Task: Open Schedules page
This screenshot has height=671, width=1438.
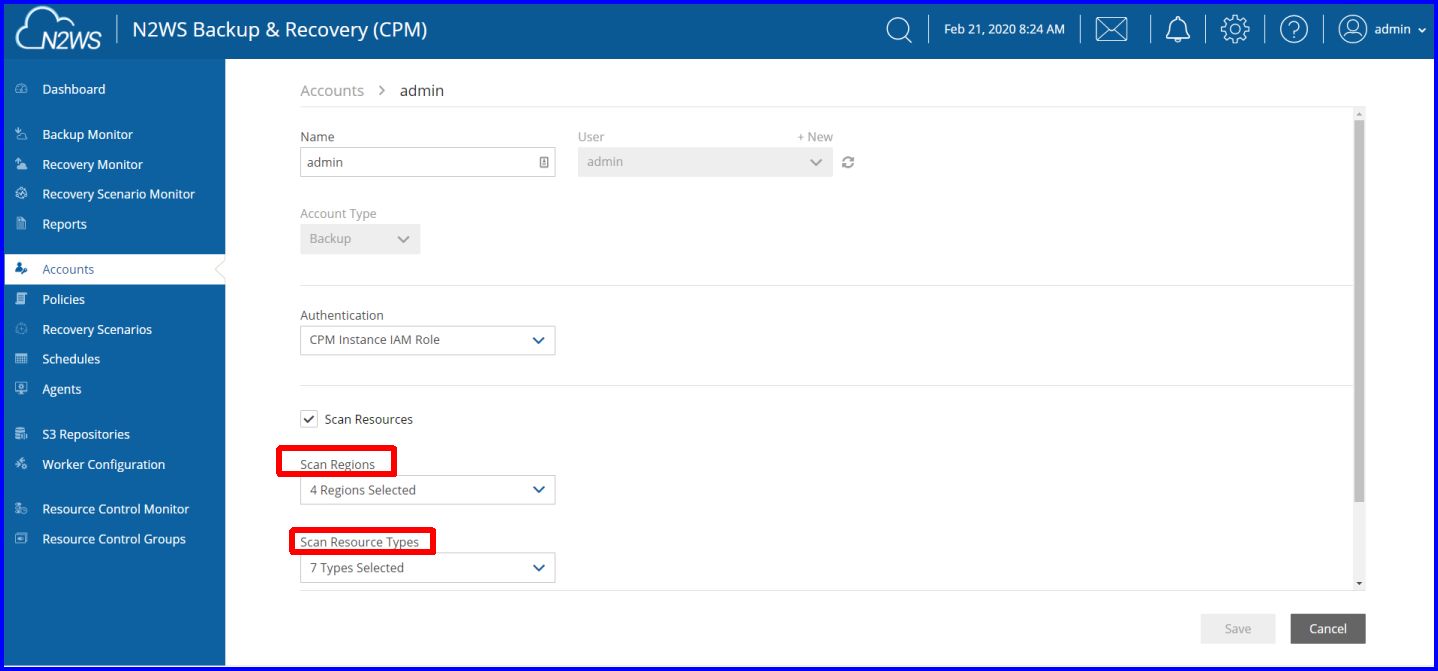Action: tap(71, 359)
